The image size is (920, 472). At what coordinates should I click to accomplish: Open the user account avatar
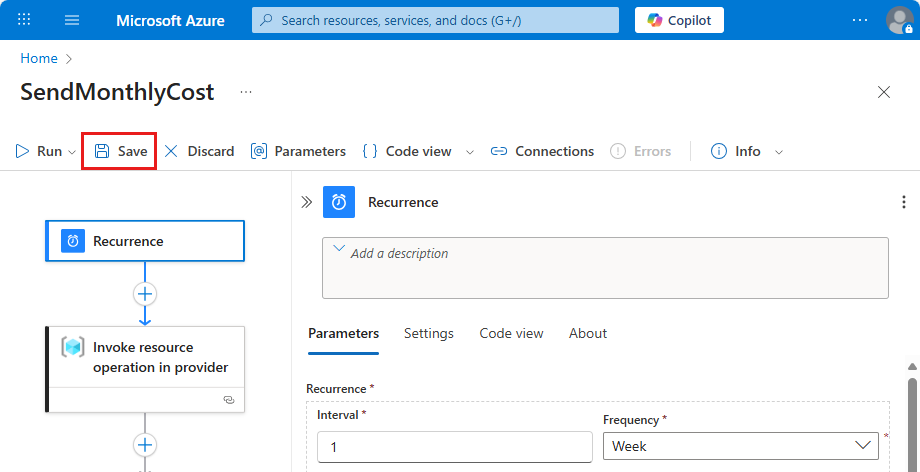pyautogui.click(x=899, y=21)
